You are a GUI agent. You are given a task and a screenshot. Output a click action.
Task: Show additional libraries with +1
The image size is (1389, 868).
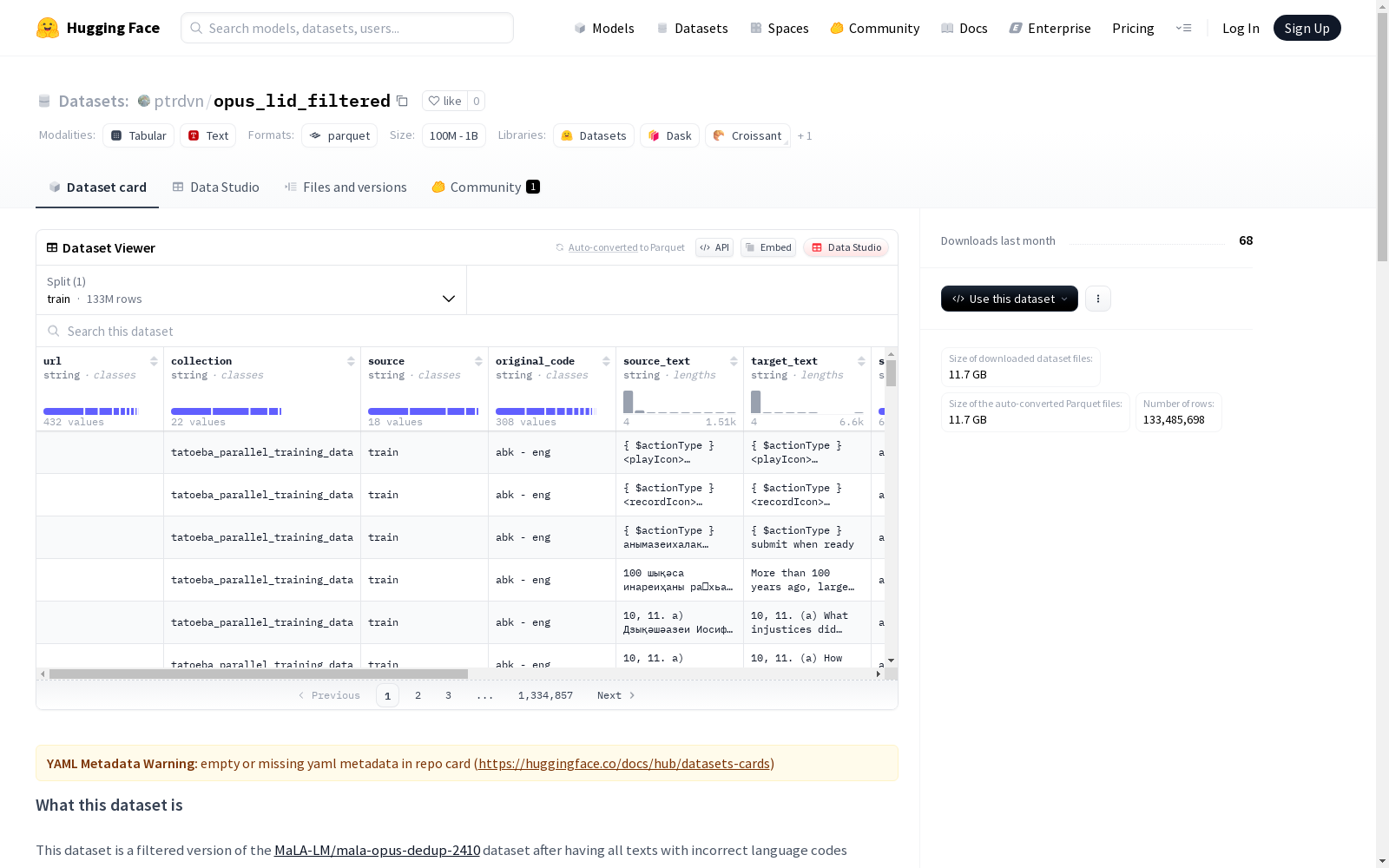coord(805,135)
